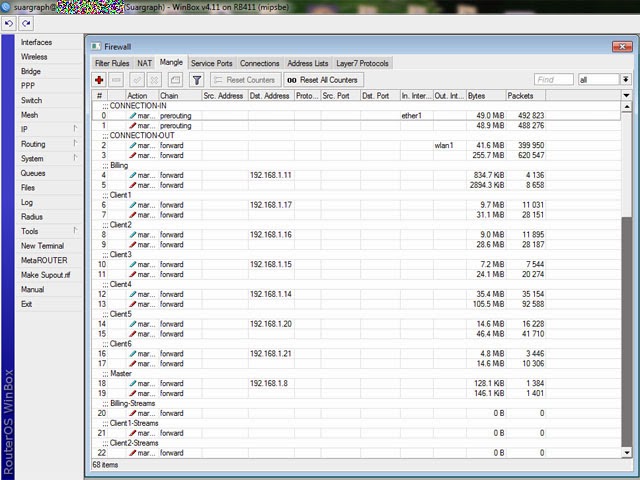This screenshot has height=480, width=640.
Task: Sort by Dst. Address column header
Action: pos(271,96)
